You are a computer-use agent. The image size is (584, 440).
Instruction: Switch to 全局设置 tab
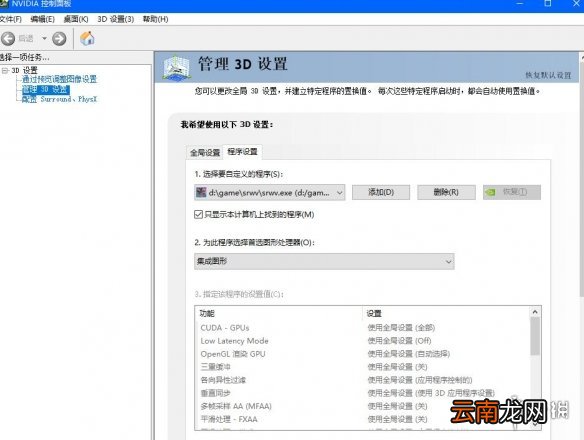tap(205, 152)
